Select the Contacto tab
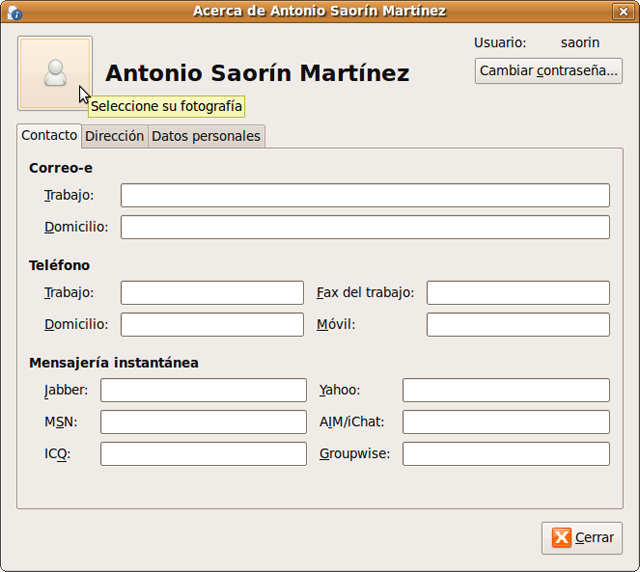The image size is (640, 572). click(49, 135)
